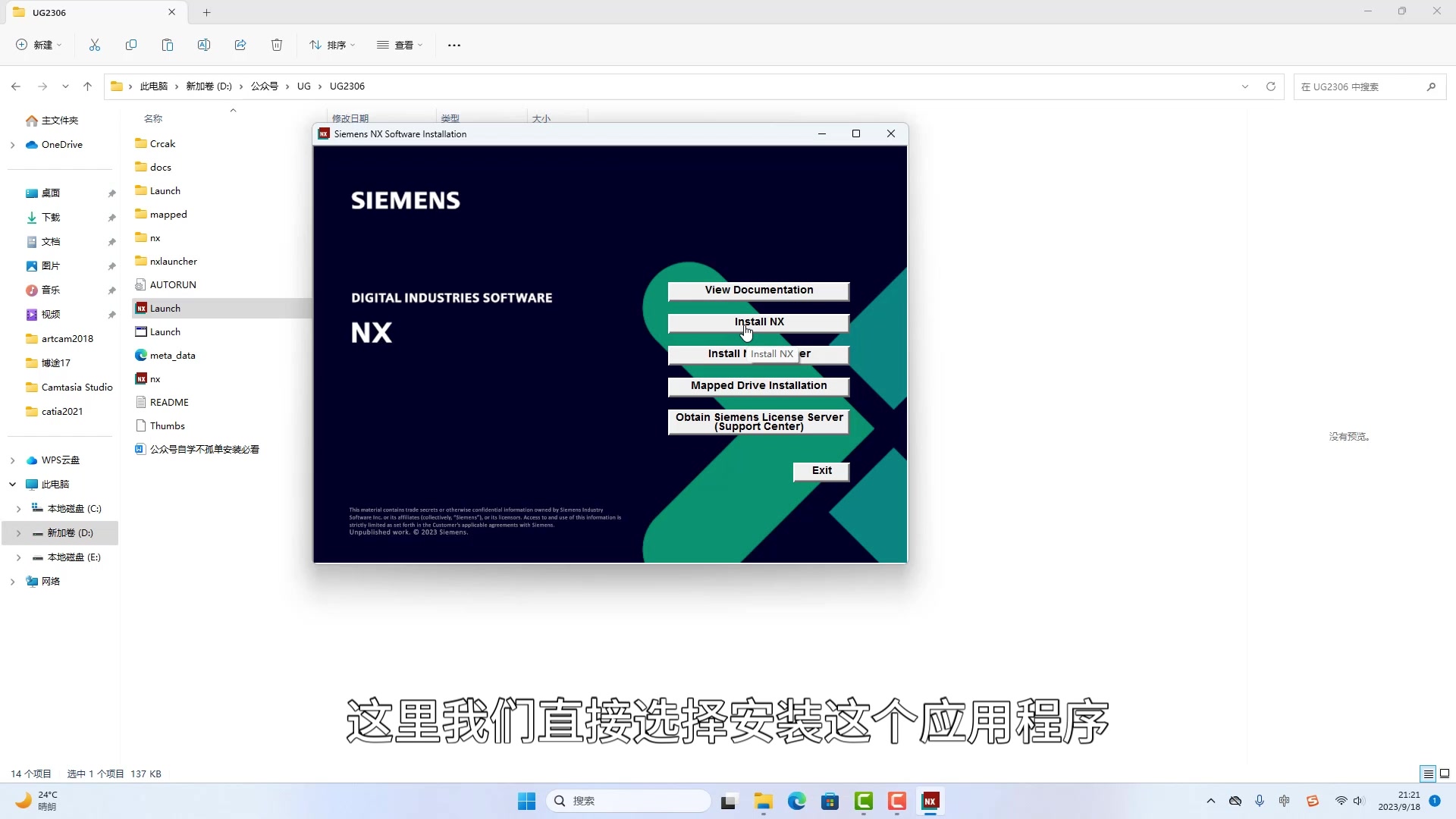
Task: Click the Sogou input method tray icon
Action: tap(1313, 801)
